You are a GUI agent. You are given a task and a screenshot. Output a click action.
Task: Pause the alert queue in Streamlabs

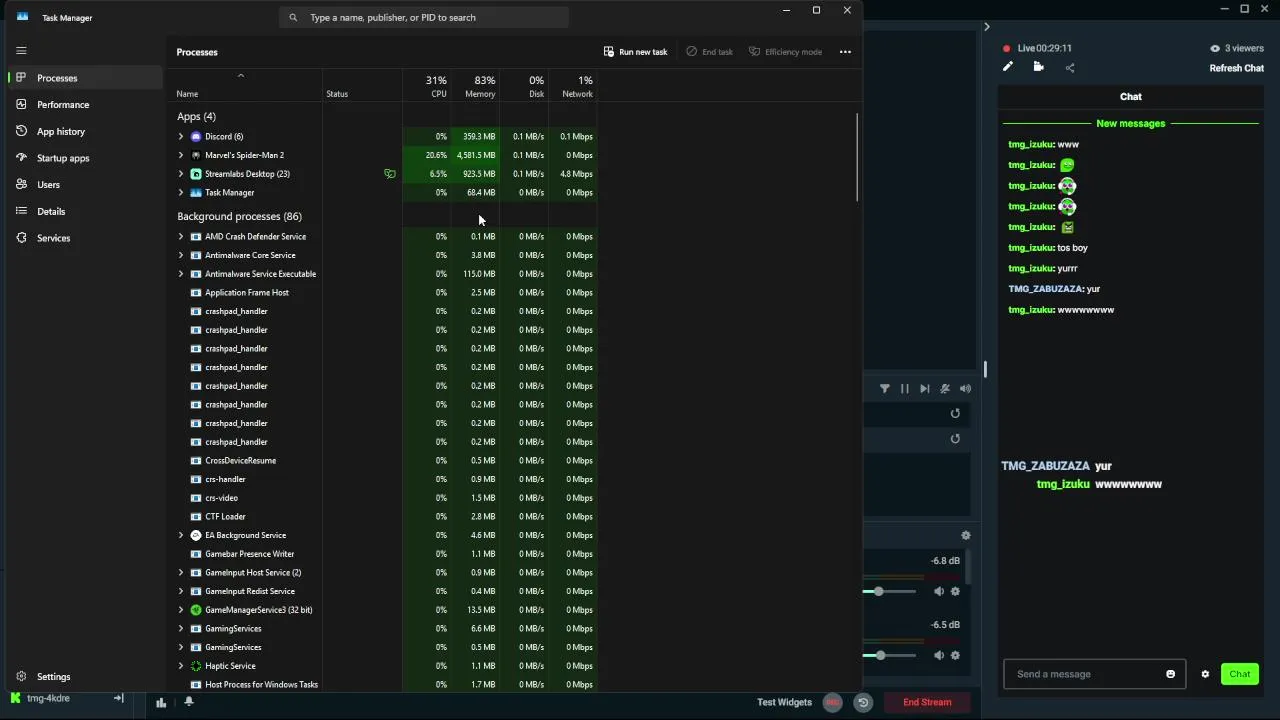tap(905, 389)
